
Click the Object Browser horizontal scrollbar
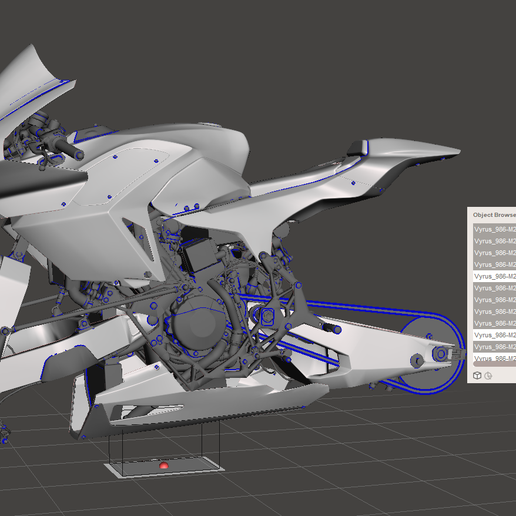tap(494, 364)
